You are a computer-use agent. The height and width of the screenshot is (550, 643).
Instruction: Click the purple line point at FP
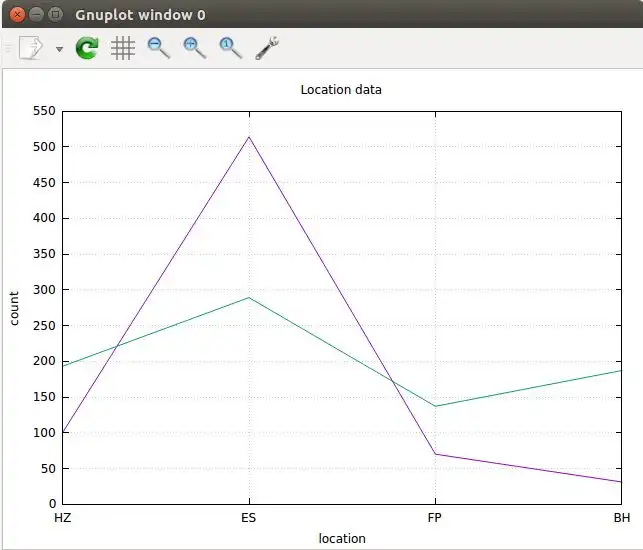(x=436, y=454)
